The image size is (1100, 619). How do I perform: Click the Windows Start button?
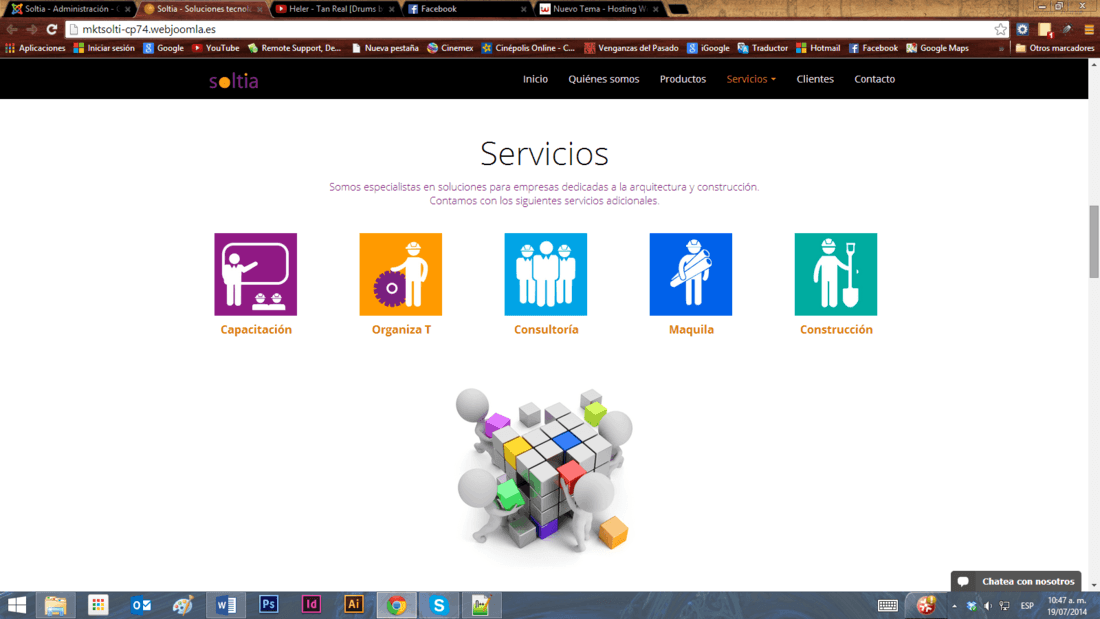(16, 604)
